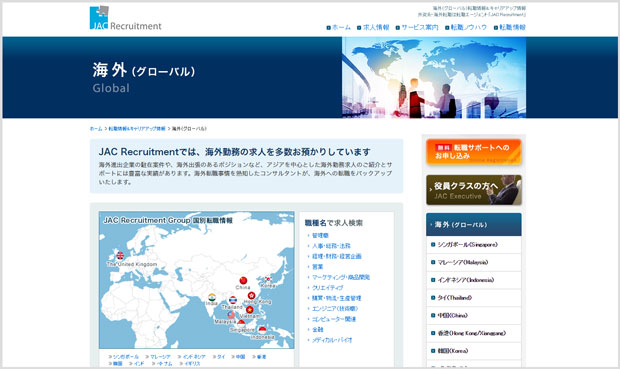620x369 pixels.
Task: Click the world map handshake banner image
Action: (x=434, y=78)
